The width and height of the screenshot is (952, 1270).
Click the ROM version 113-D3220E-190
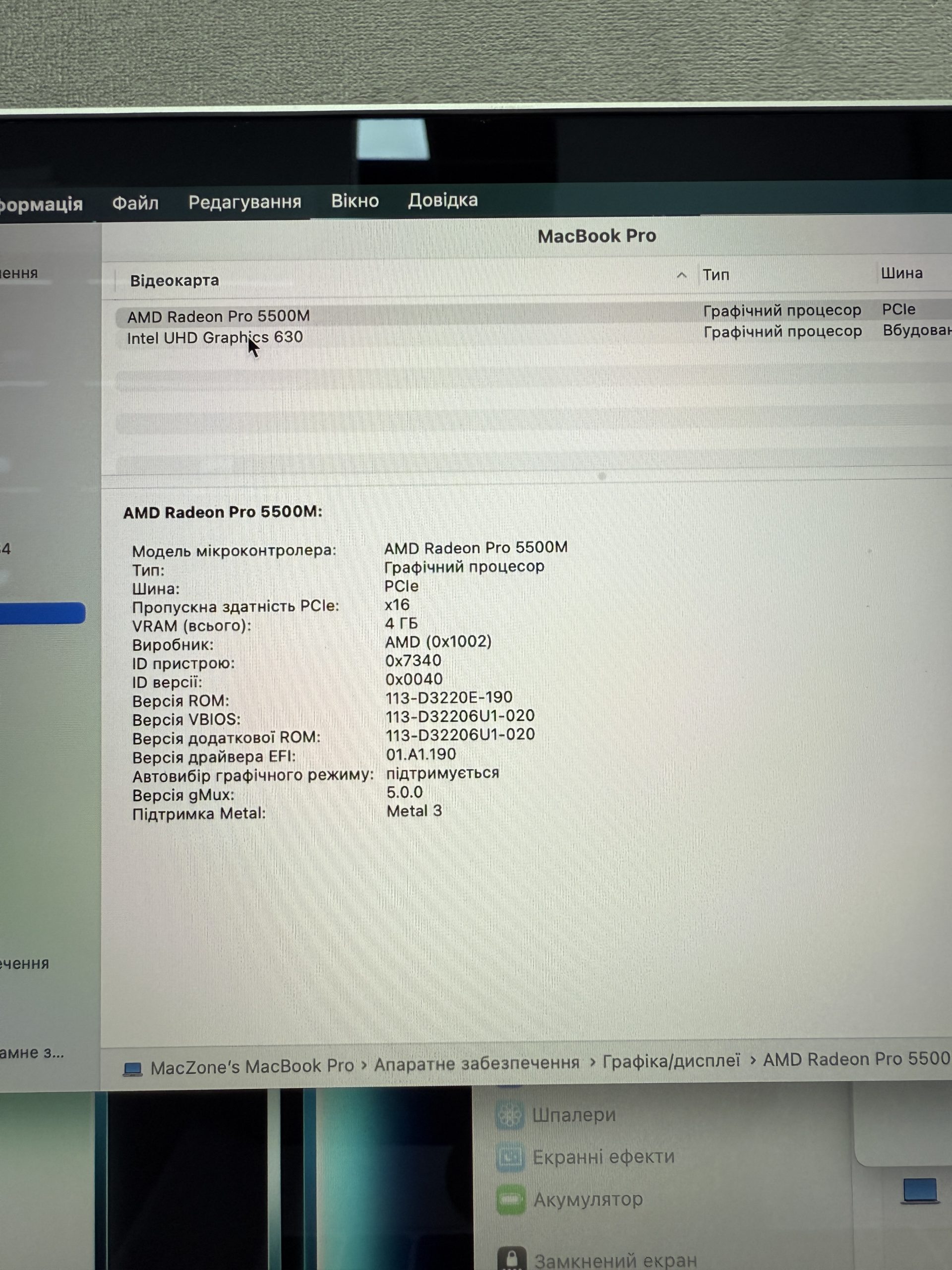[x=449, y=698]
